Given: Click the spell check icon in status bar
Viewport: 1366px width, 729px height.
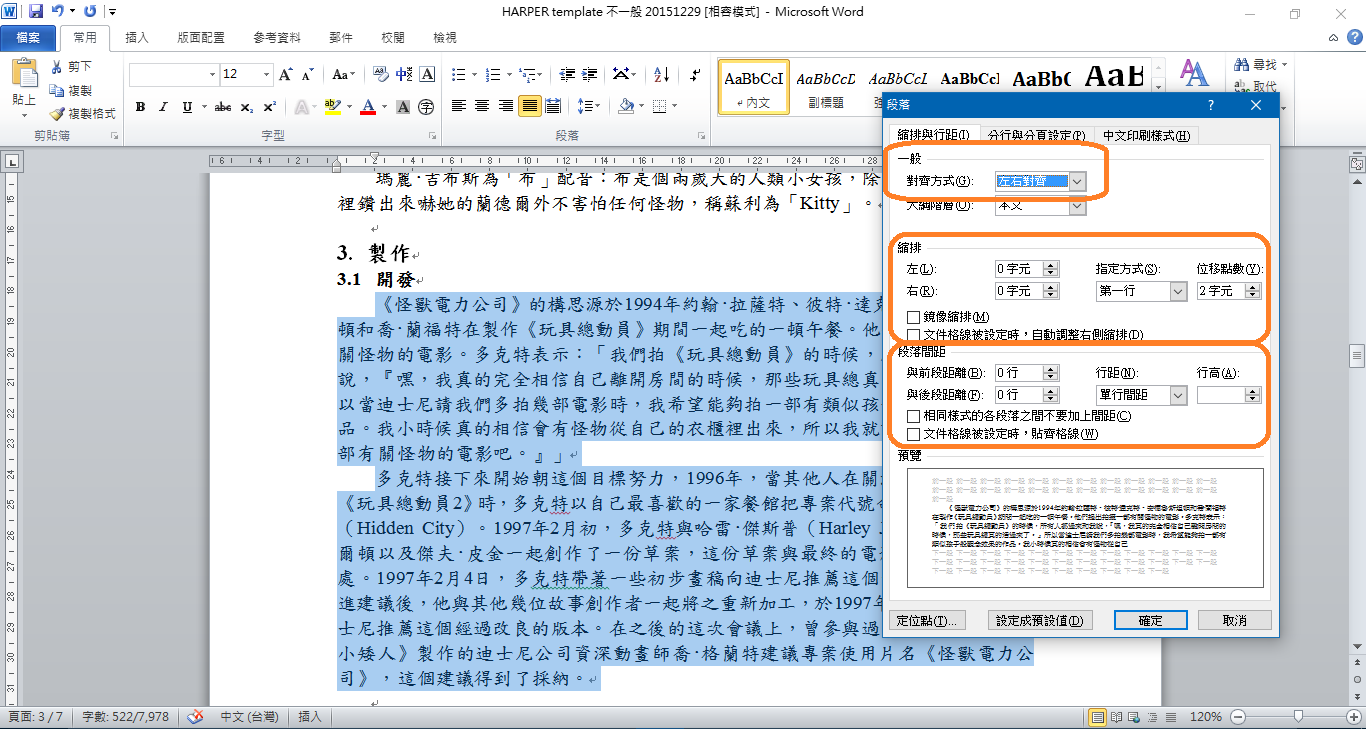Looking at the screenshot, I should point(196,716).
